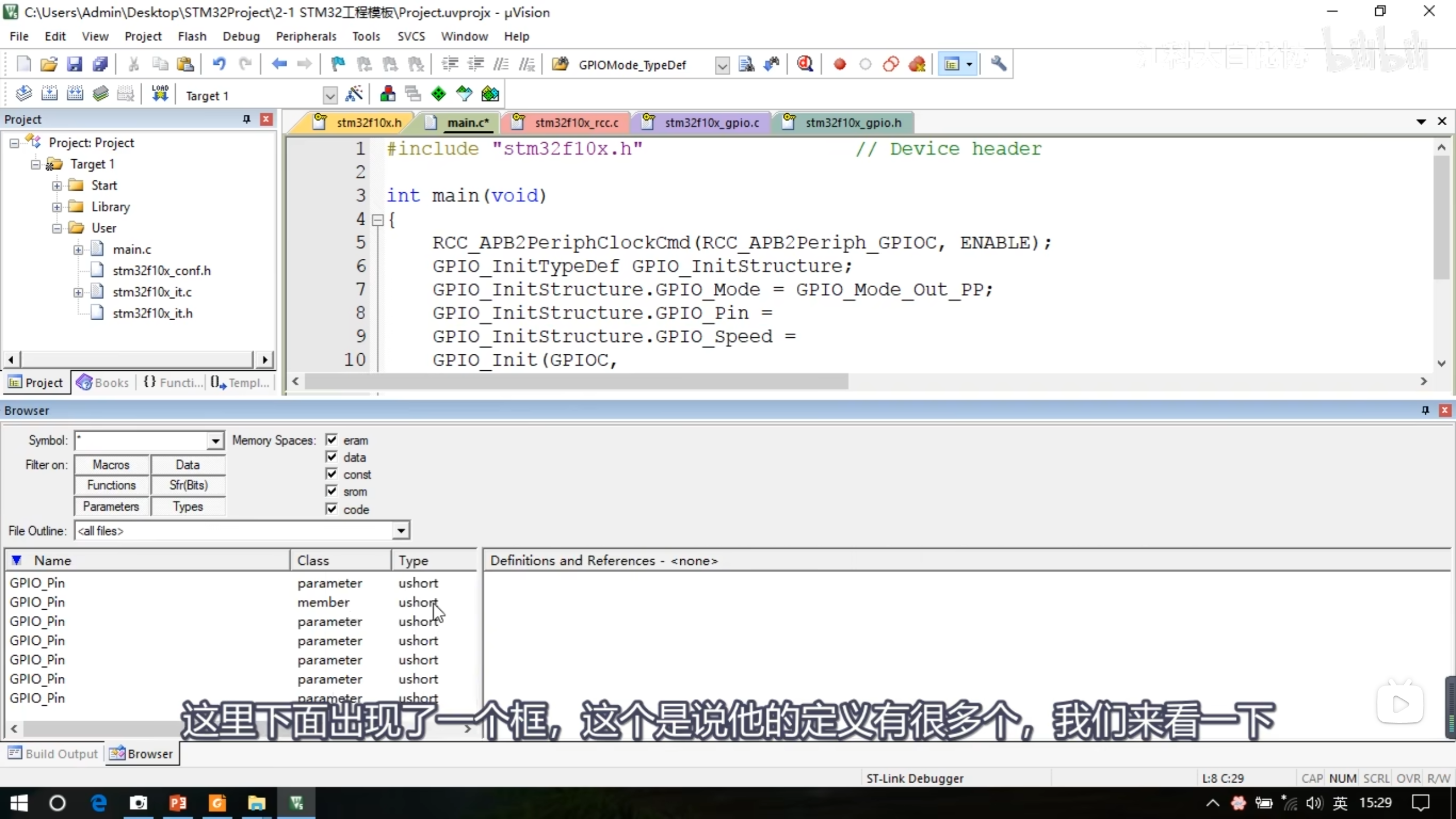Click the Navigate Backwards blue arrow
The image size is (1456, 819).
(x=279, y=64)
